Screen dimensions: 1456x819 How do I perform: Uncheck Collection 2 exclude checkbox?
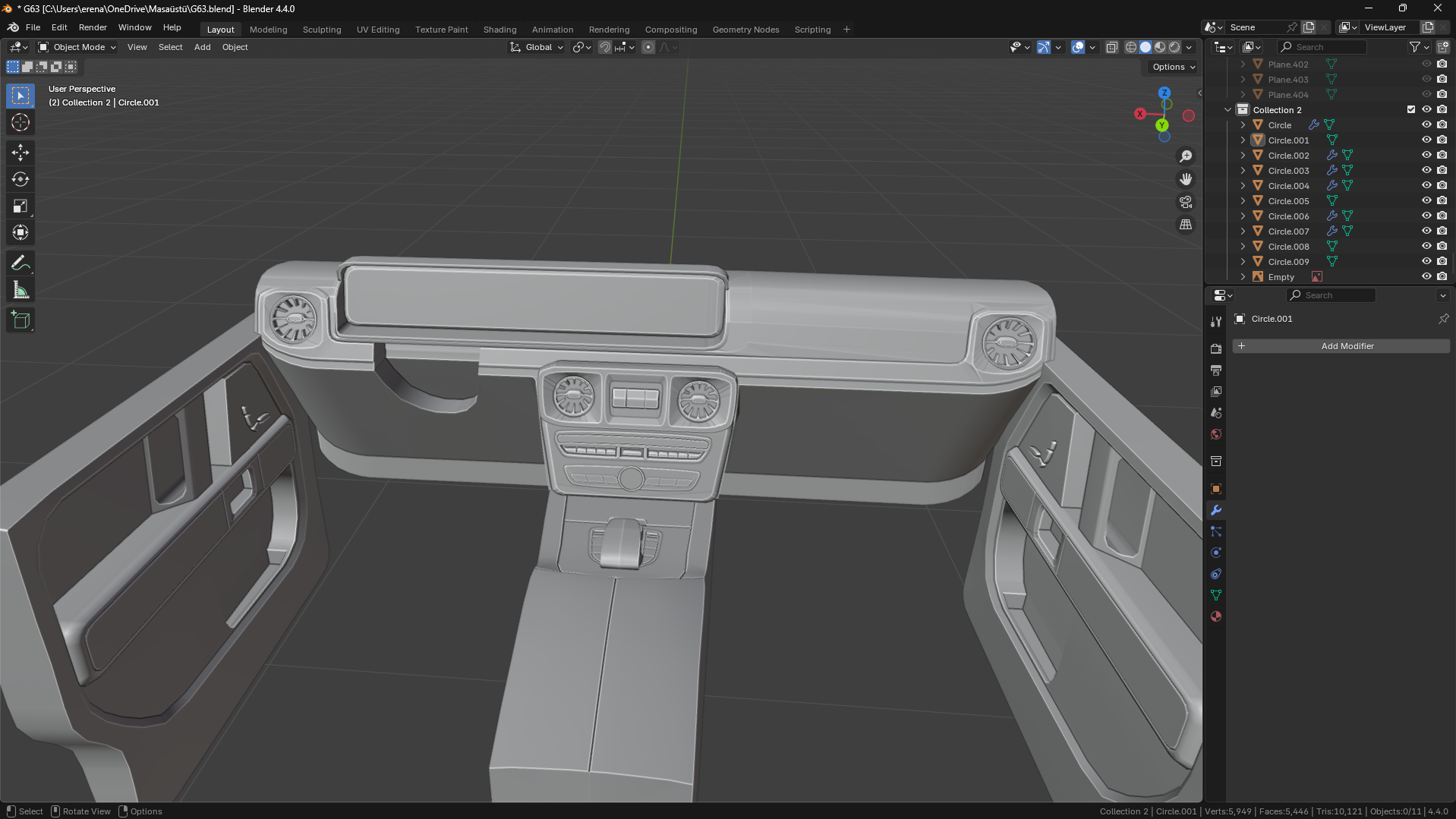click(x=1411, y=109)
